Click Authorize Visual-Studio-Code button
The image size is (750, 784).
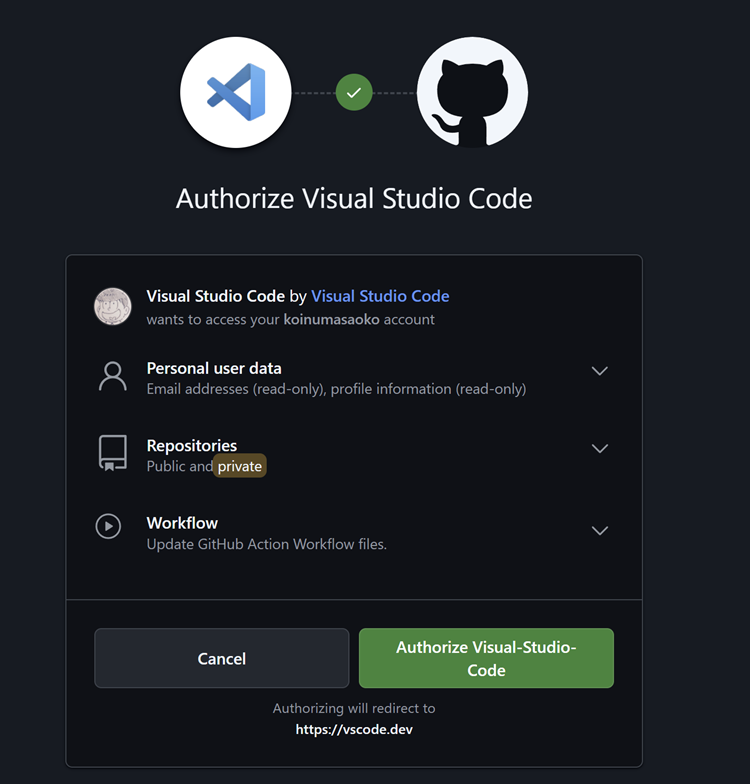(x=486, y=658)
